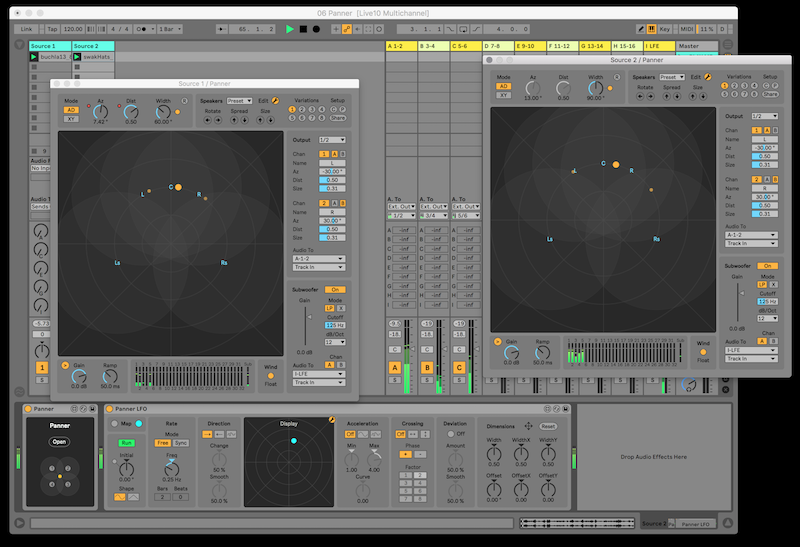This screenshot has width=800, height=547.
Task: Toggle Deviation Off in Panner LFO
Action: pyautogui.click(x=451, y=434)
